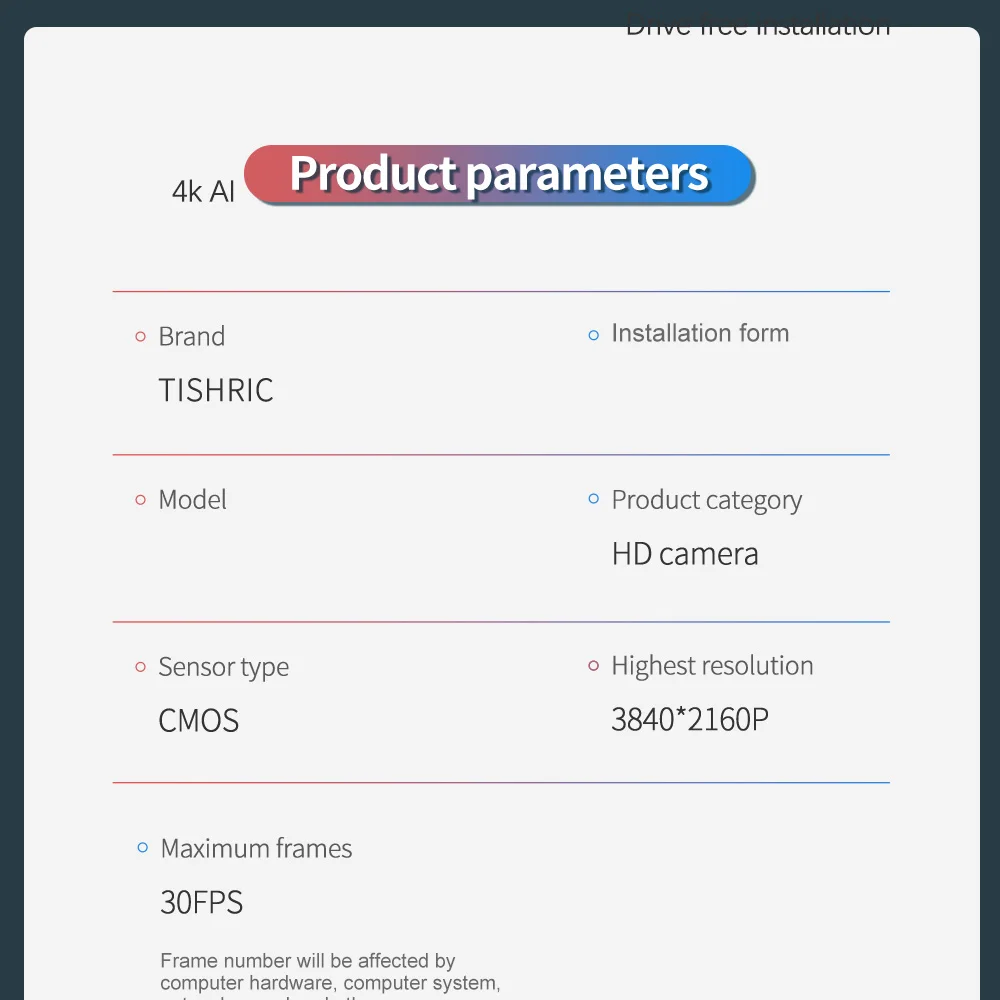The width and height of the screenshot is (1000, 1000).
Task: Click the CMOS sensor value
Action: click(199, 721)
